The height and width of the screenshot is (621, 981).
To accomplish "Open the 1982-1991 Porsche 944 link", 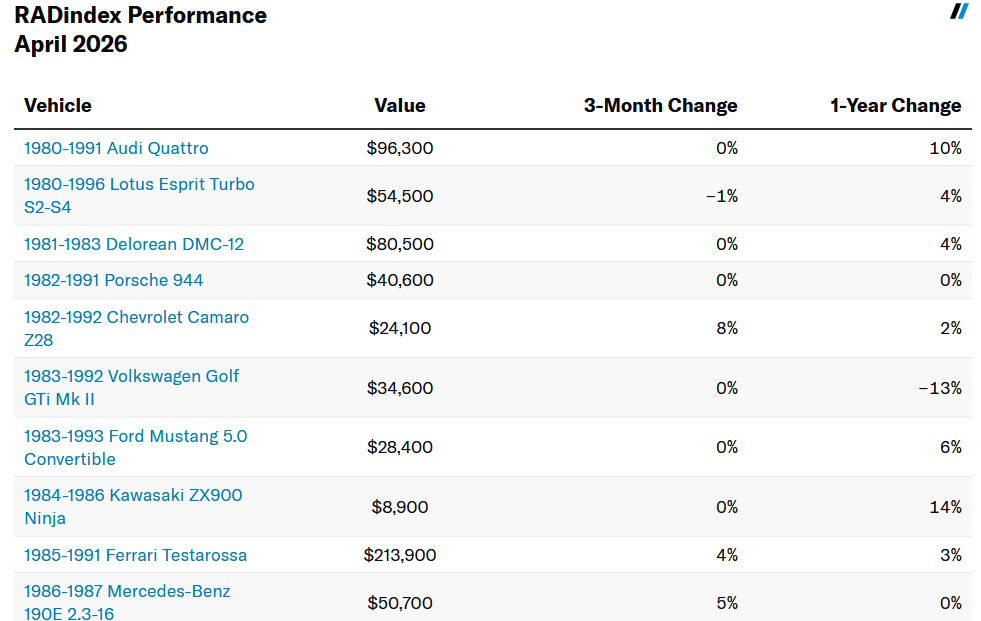I will (x=114, y=280).
